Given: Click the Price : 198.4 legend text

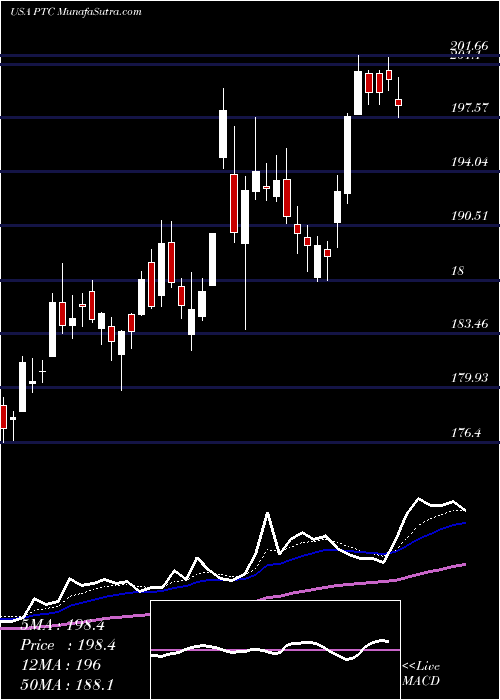Looking at the screenshot, I should tap(68, 645).
